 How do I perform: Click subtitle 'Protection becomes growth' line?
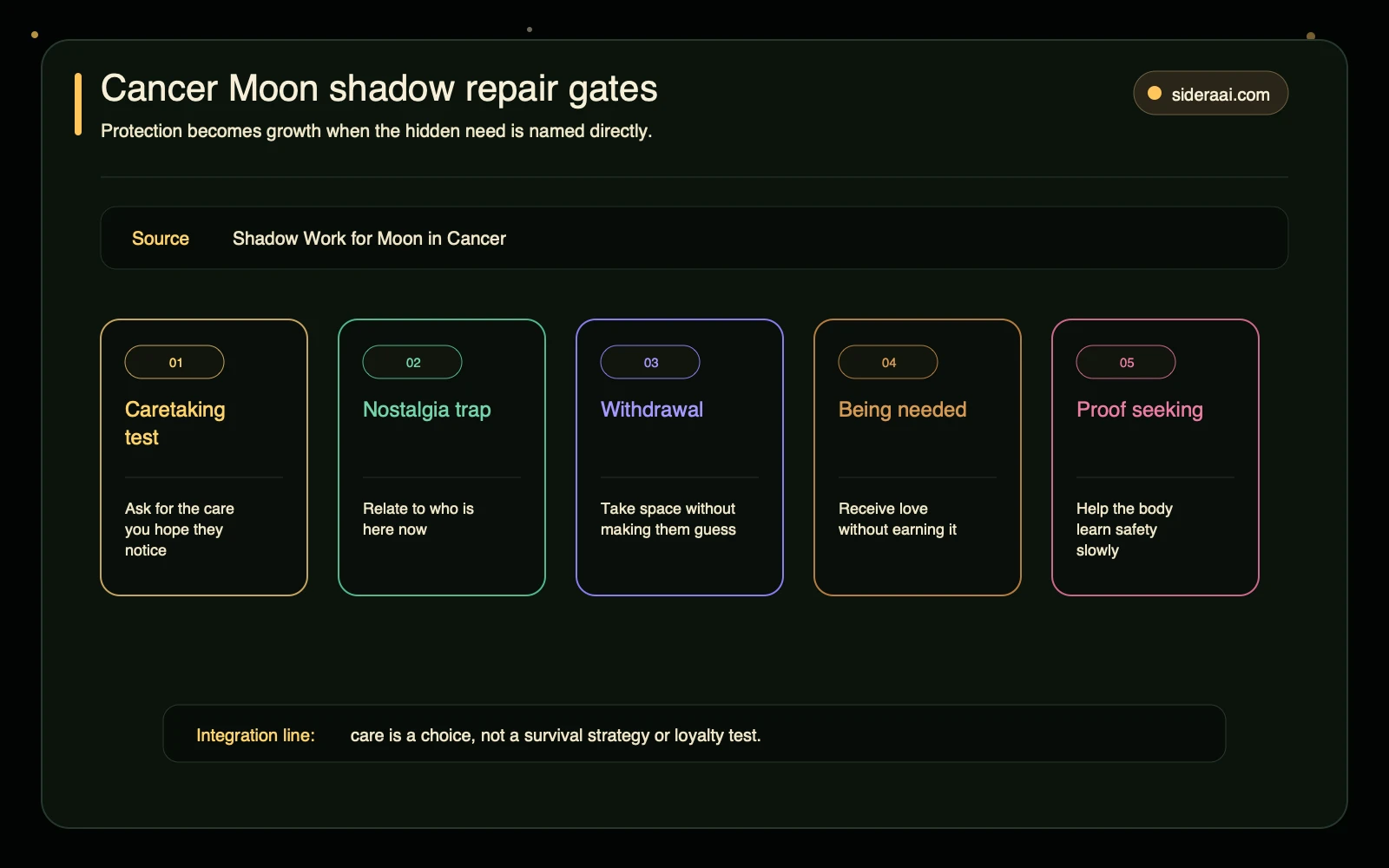(x=376, y=131)
